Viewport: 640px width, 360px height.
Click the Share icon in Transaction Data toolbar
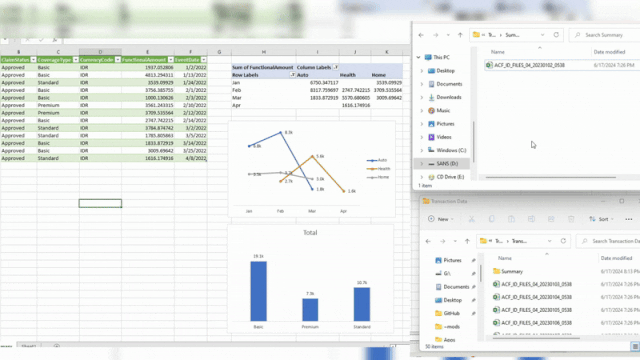coord(551,219)
